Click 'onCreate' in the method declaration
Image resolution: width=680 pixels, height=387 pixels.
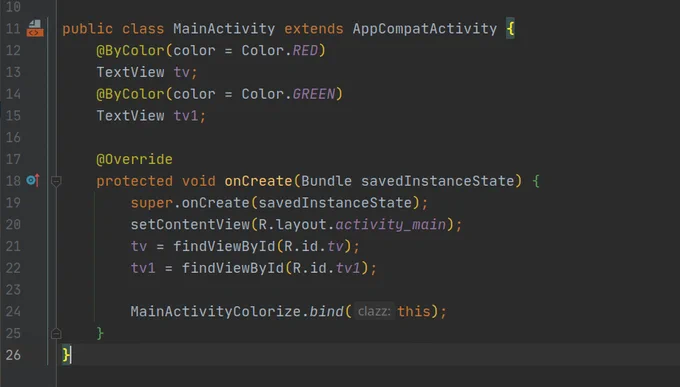pyautogui.click(x=258, y=181)
